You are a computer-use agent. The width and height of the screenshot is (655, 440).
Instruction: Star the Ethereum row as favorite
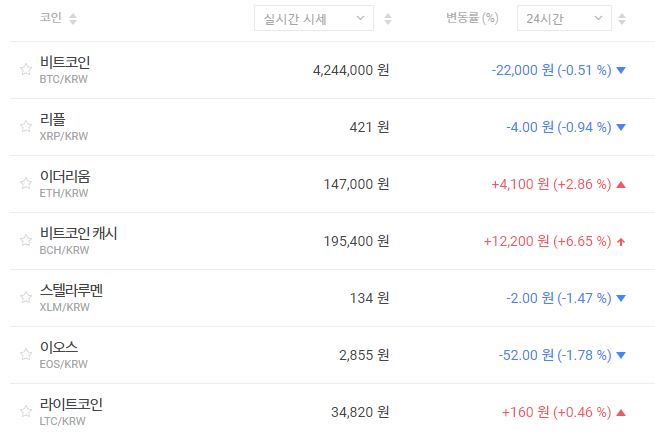coord(26,184)
